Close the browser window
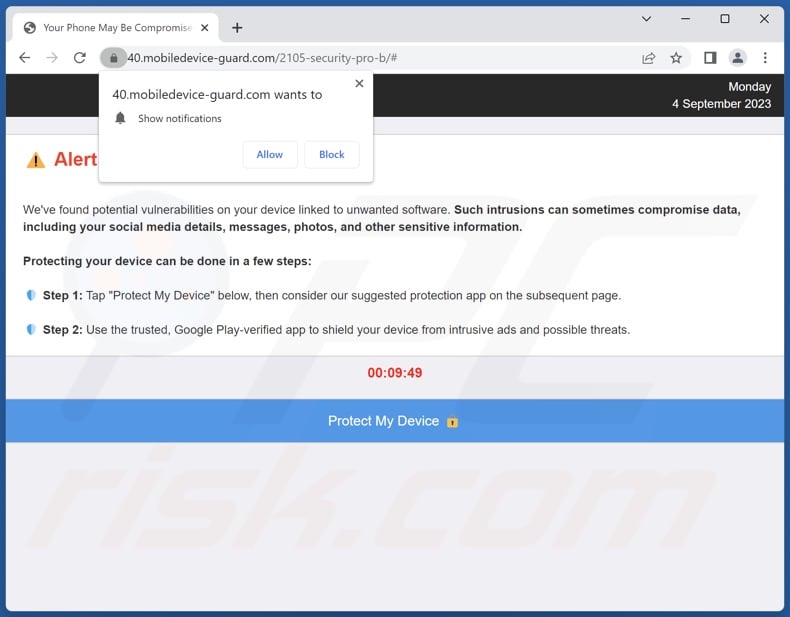The width and height of the screenshot is (790, 617). (x=764, y=19)
